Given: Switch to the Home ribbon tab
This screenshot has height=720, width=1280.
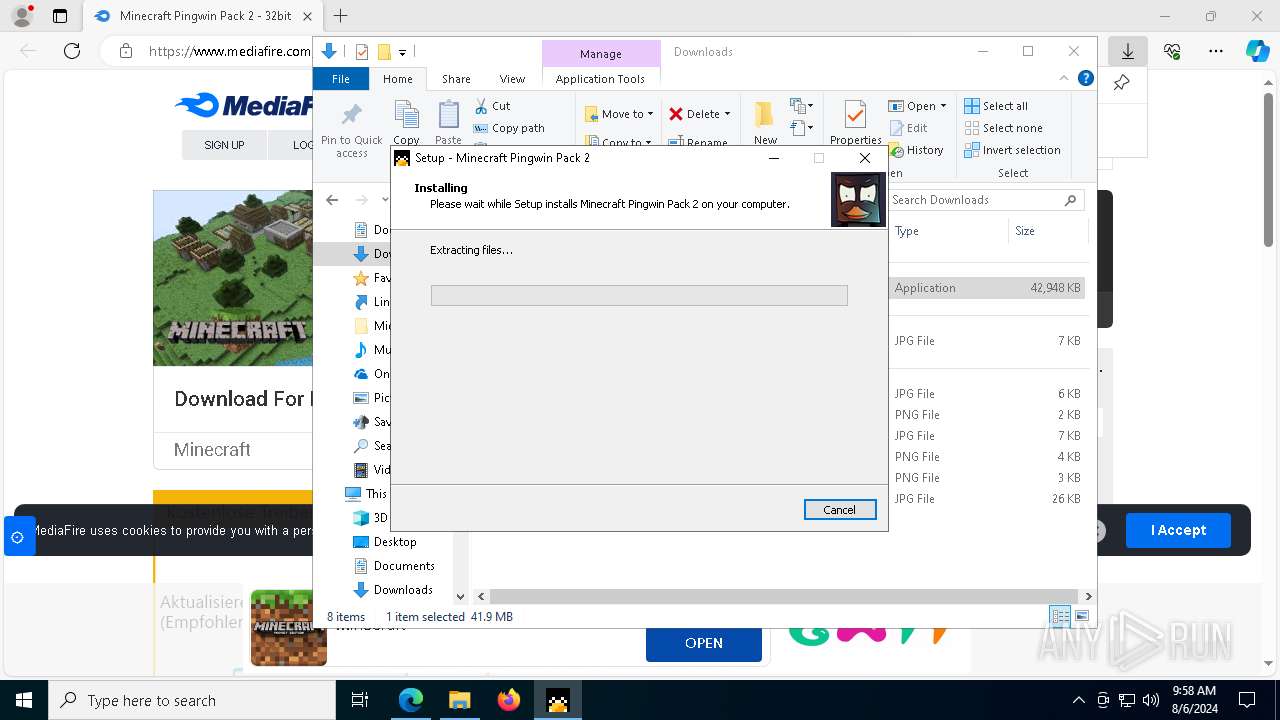Looking at the screenshot, I should click(x=397, y=79).
